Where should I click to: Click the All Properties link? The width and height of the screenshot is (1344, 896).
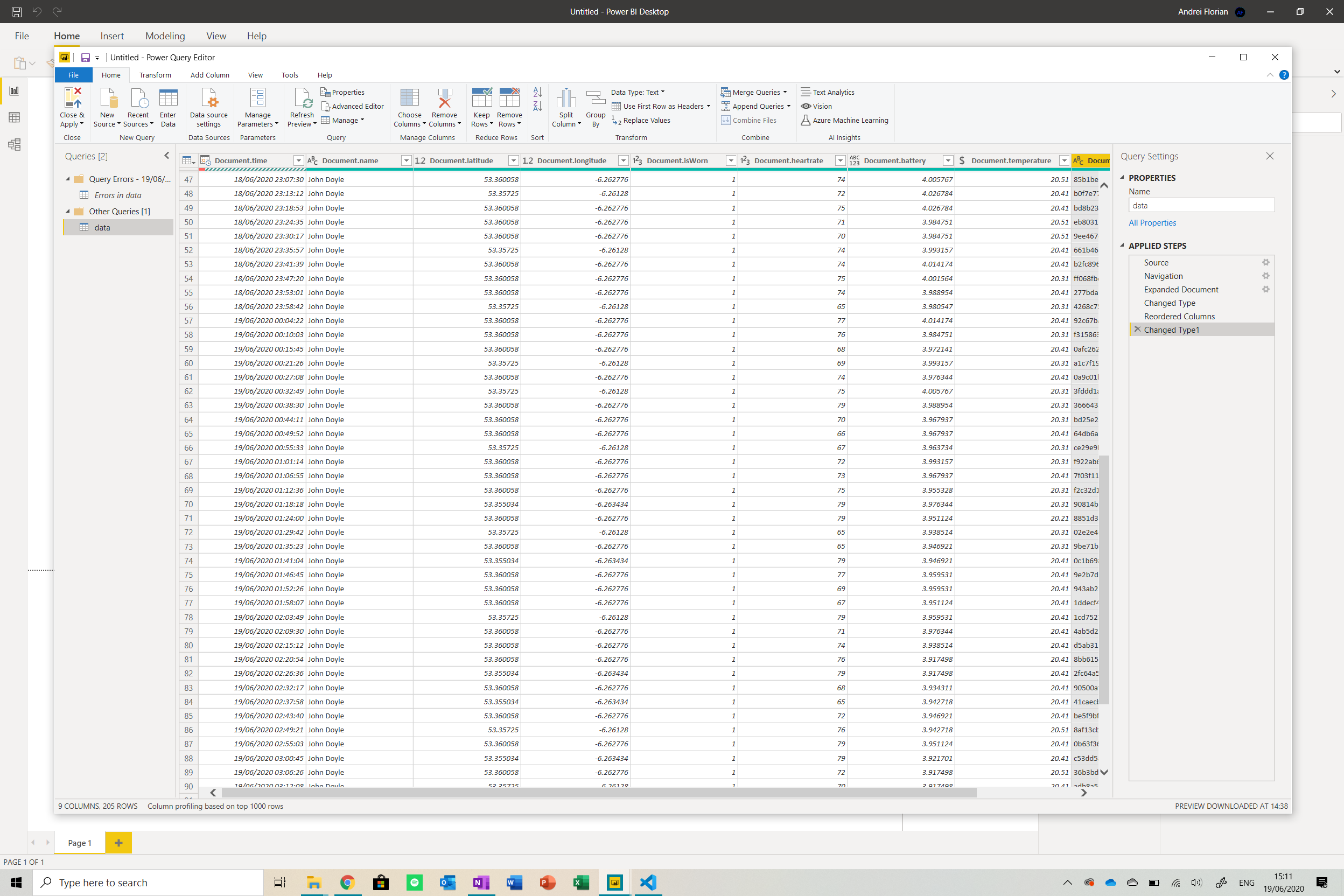pyautogui.click(x=1152, y=223)
